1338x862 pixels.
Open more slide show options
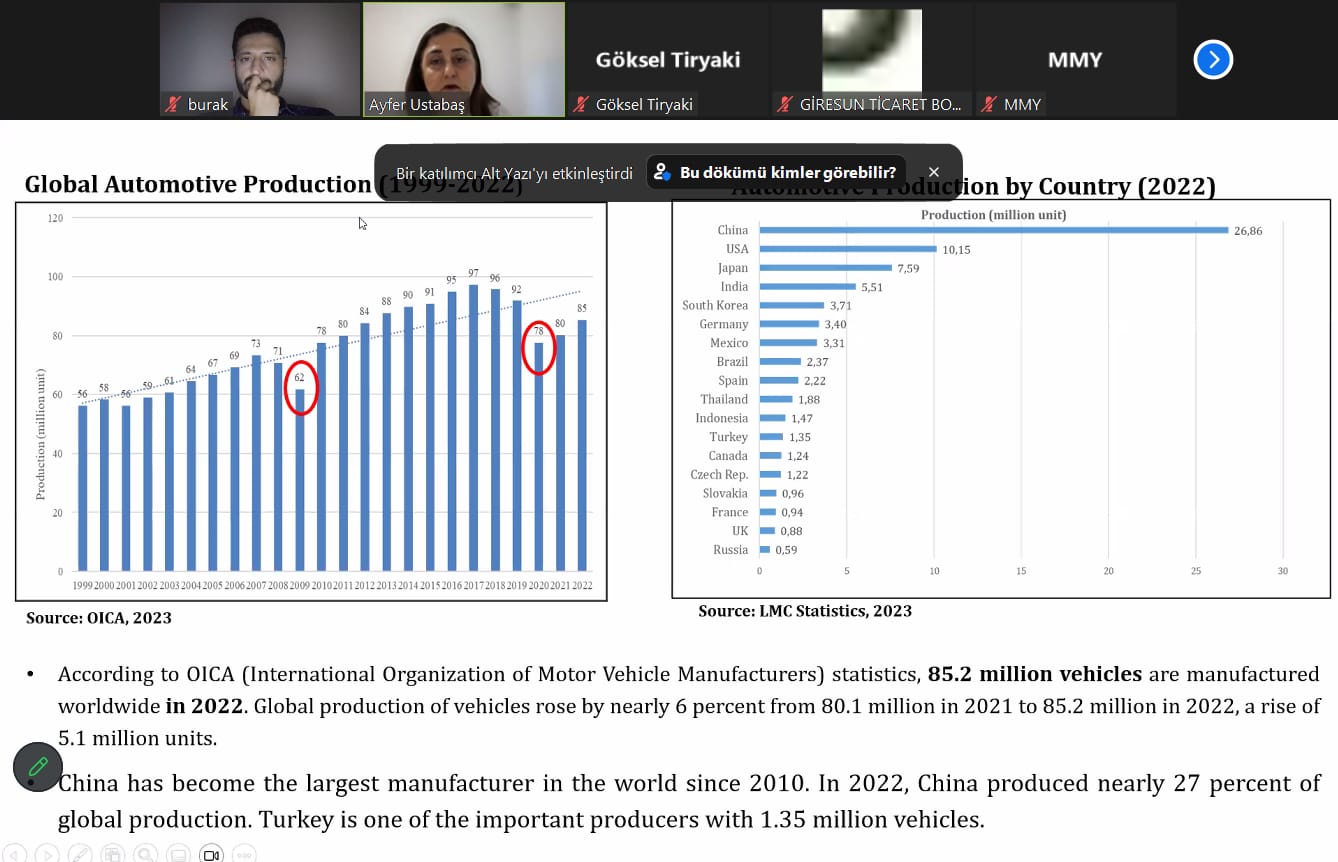pos(244,854)
